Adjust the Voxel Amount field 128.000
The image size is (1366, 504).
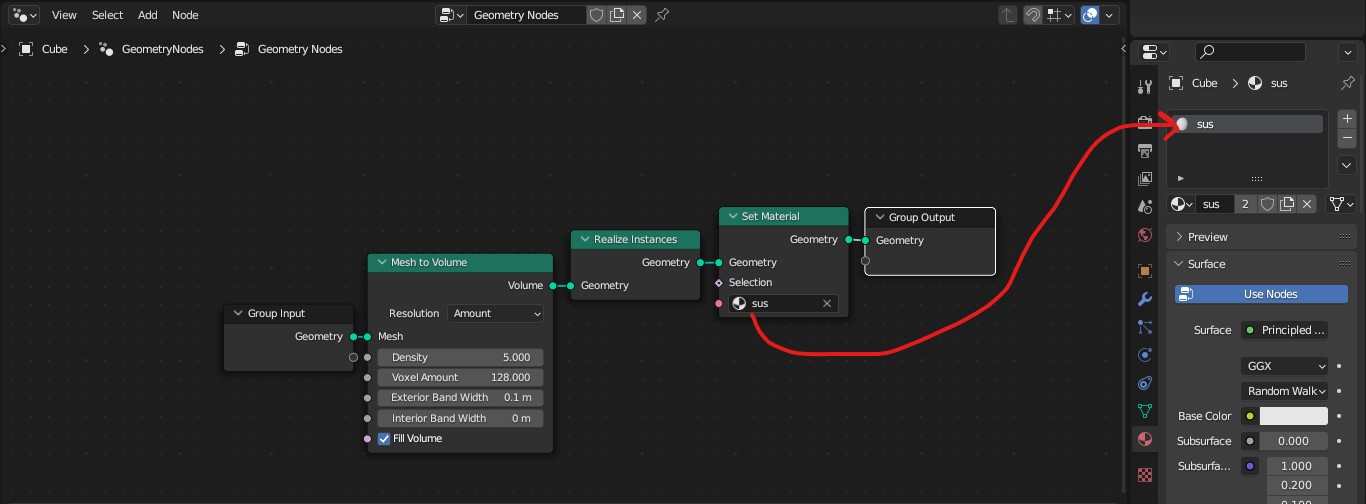pyautogui.click(x=460, y=377)
